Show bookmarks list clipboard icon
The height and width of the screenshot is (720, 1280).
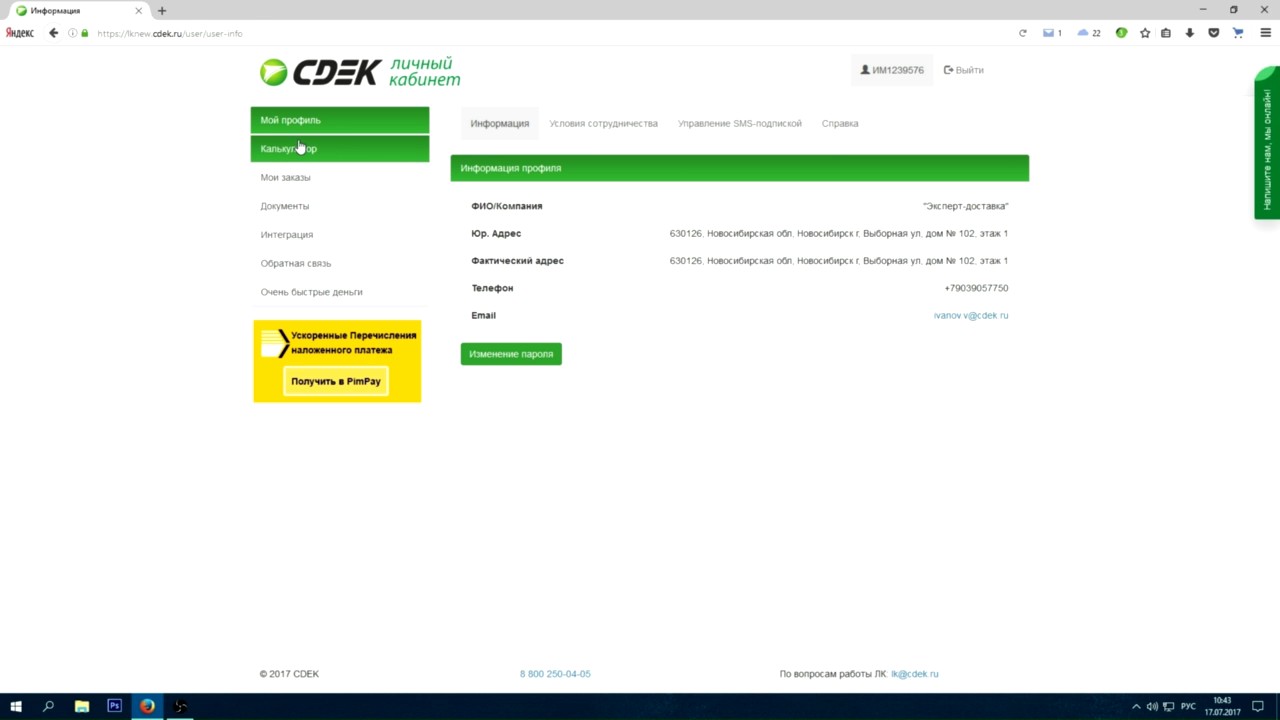(x=1166, y=33)
